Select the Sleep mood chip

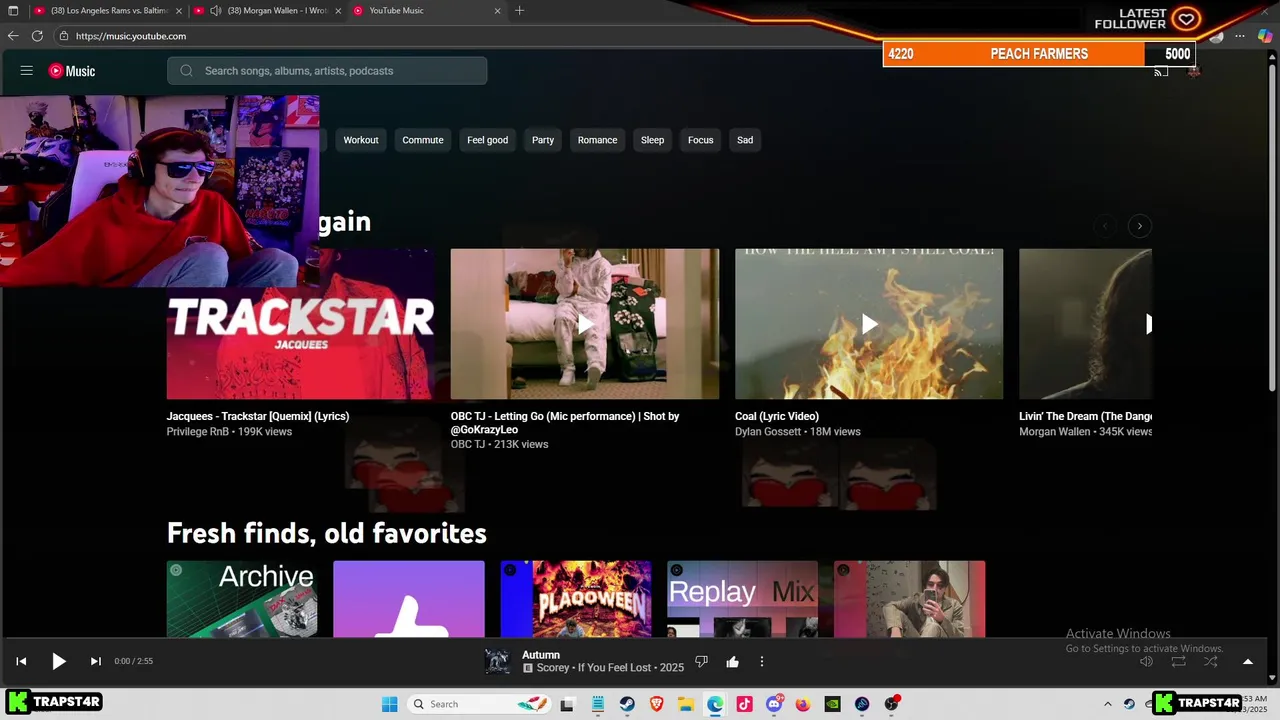point(652,140)
